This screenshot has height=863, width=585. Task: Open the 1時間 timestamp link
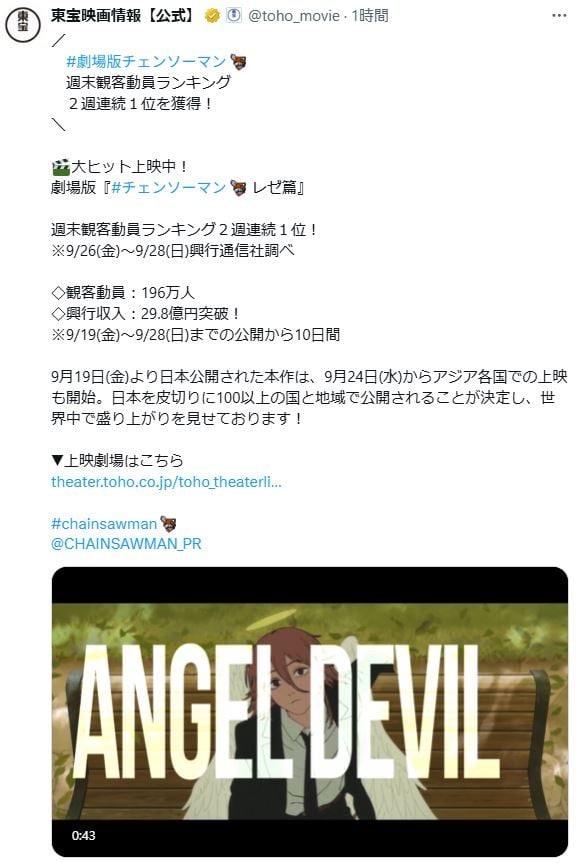(370, 15)
